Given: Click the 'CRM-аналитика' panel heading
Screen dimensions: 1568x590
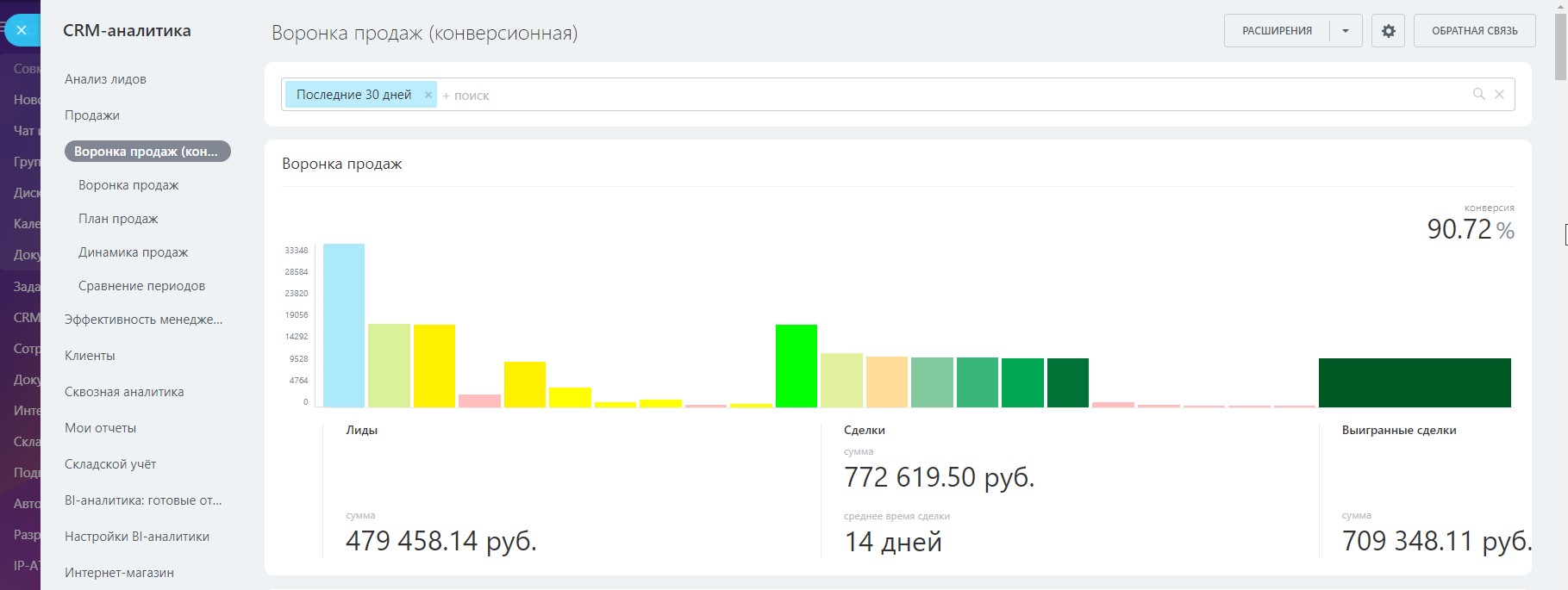Looking at the screenshot, I should [x=127, y=31].
